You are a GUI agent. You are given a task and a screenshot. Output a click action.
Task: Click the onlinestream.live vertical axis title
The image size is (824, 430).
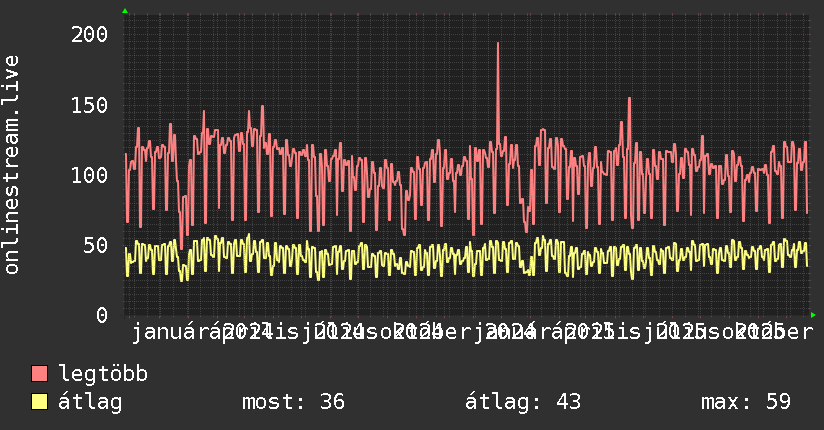point(12,165)
